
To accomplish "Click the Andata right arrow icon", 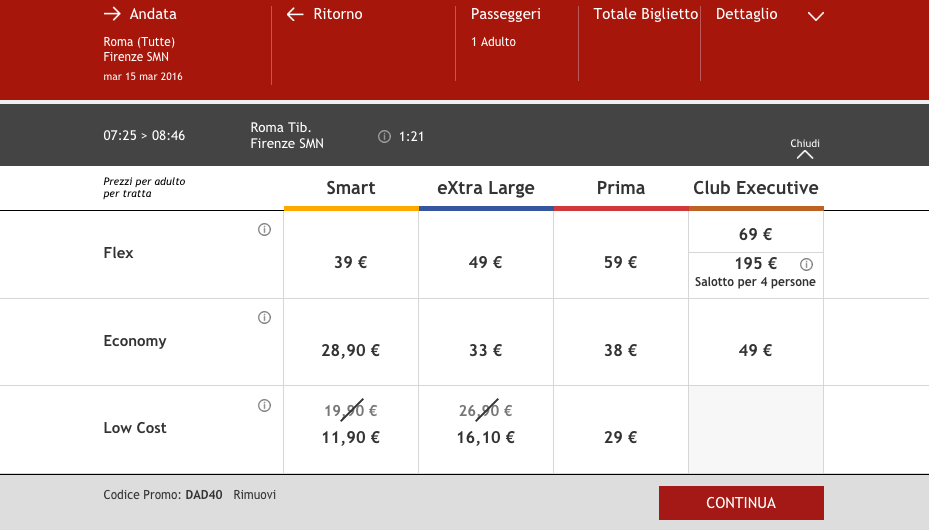I will tap(112, 15).
